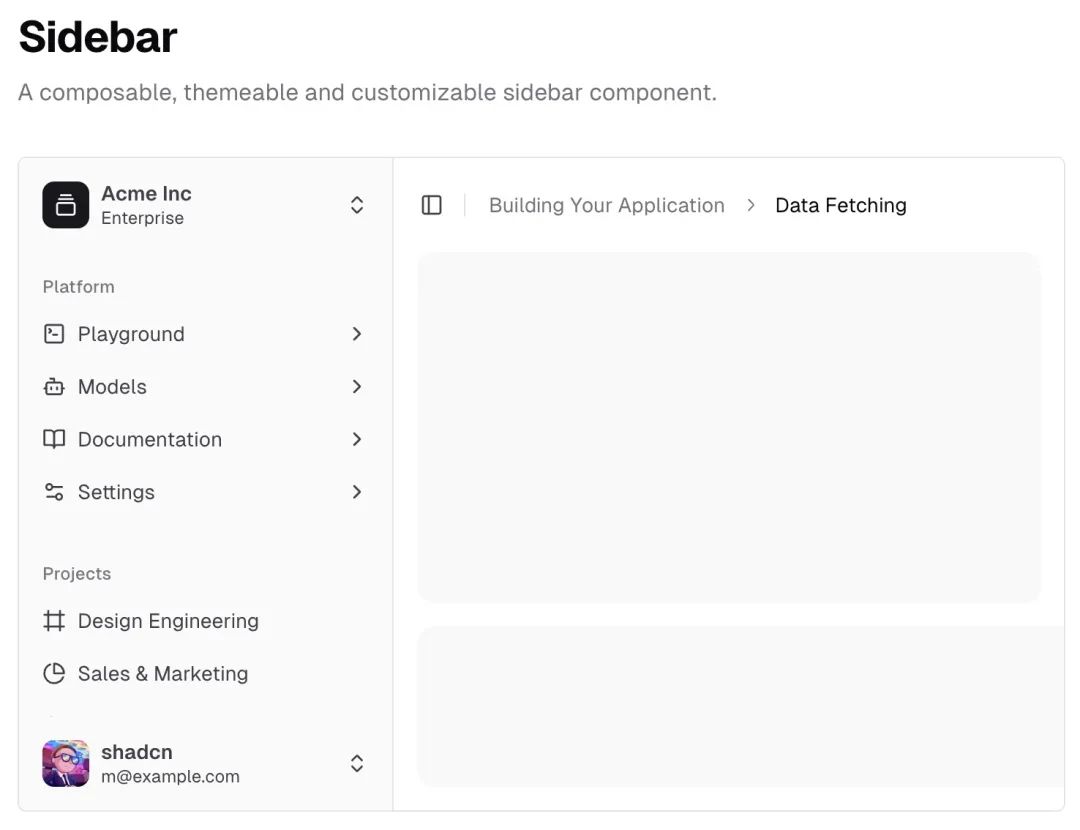
Task: Expand the Settings section chevron
Action: [357, 492]
